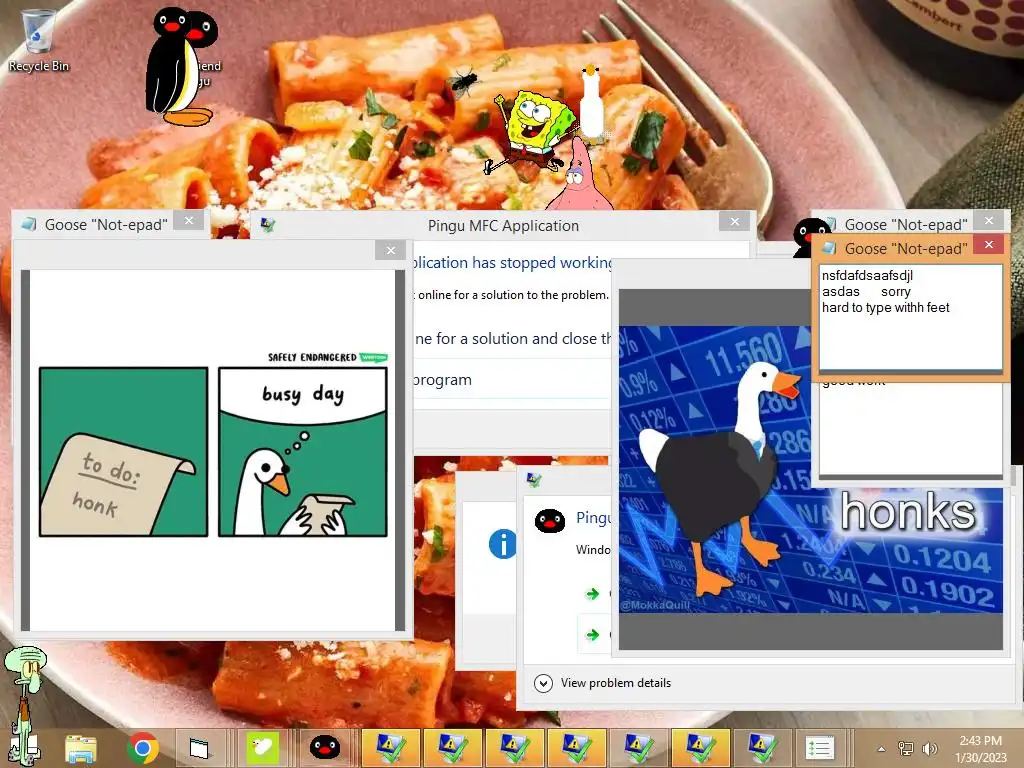
Task: Open the volume speaker tray icon
Action: 929,749
